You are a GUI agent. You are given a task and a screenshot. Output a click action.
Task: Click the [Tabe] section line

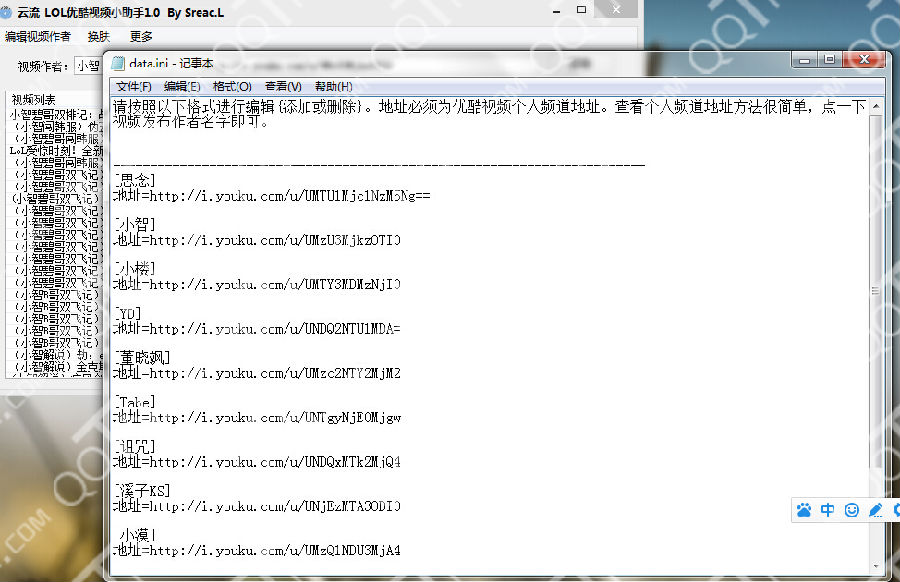(x=135, y=402)
